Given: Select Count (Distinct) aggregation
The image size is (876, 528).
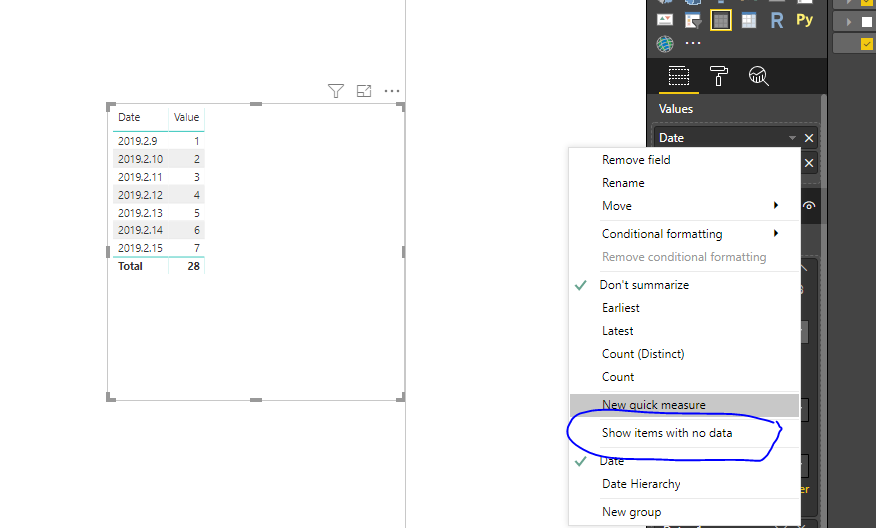Looking at the screenshot, I should click(643, 354).
